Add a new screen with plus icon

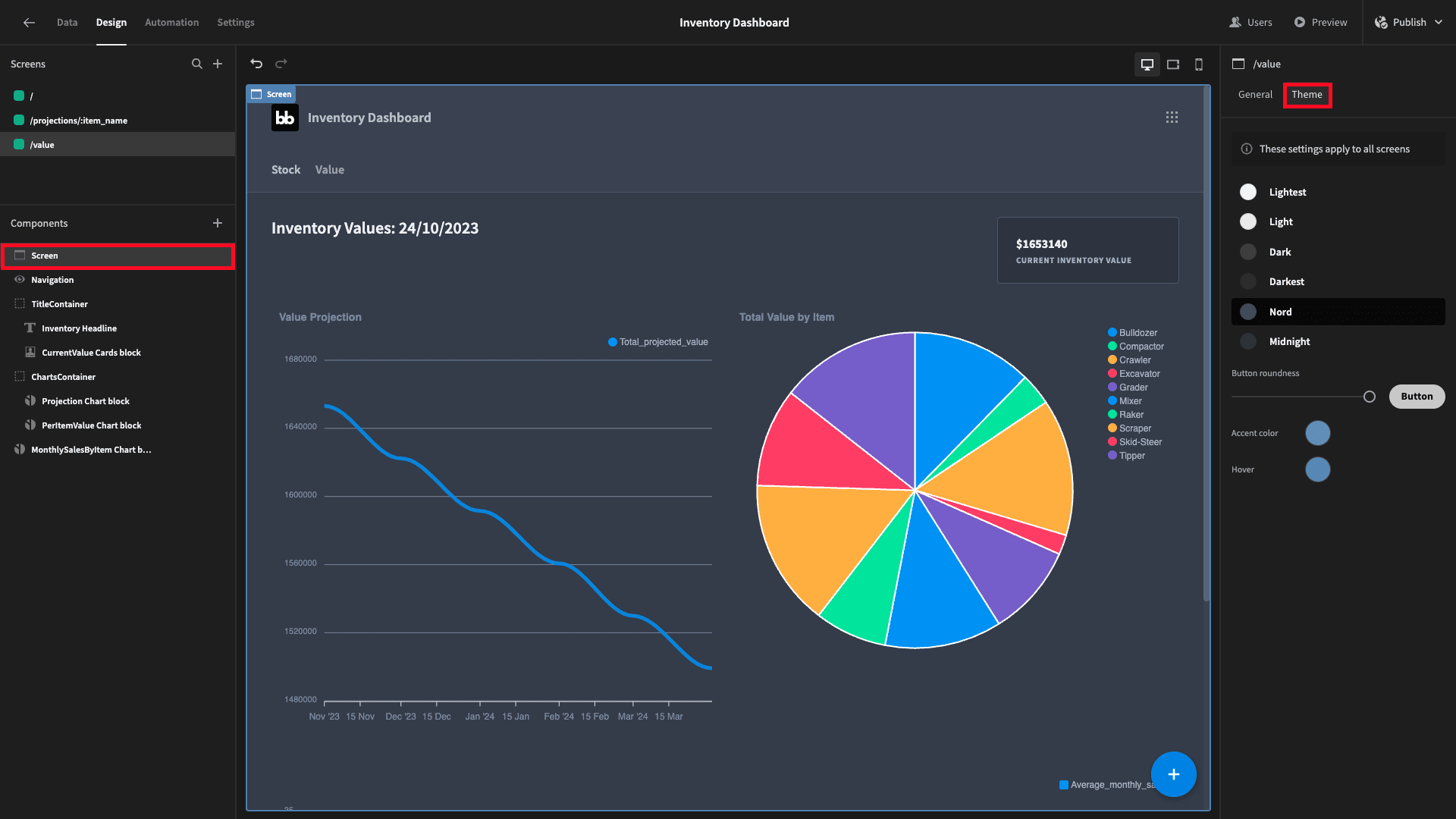[218, 64]
